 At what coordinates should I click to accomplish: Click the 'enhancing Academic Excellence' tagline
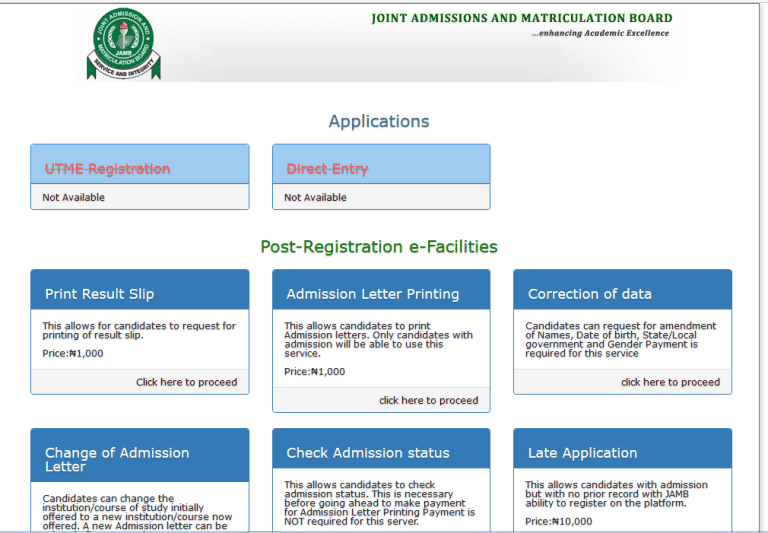coord(600,33)
